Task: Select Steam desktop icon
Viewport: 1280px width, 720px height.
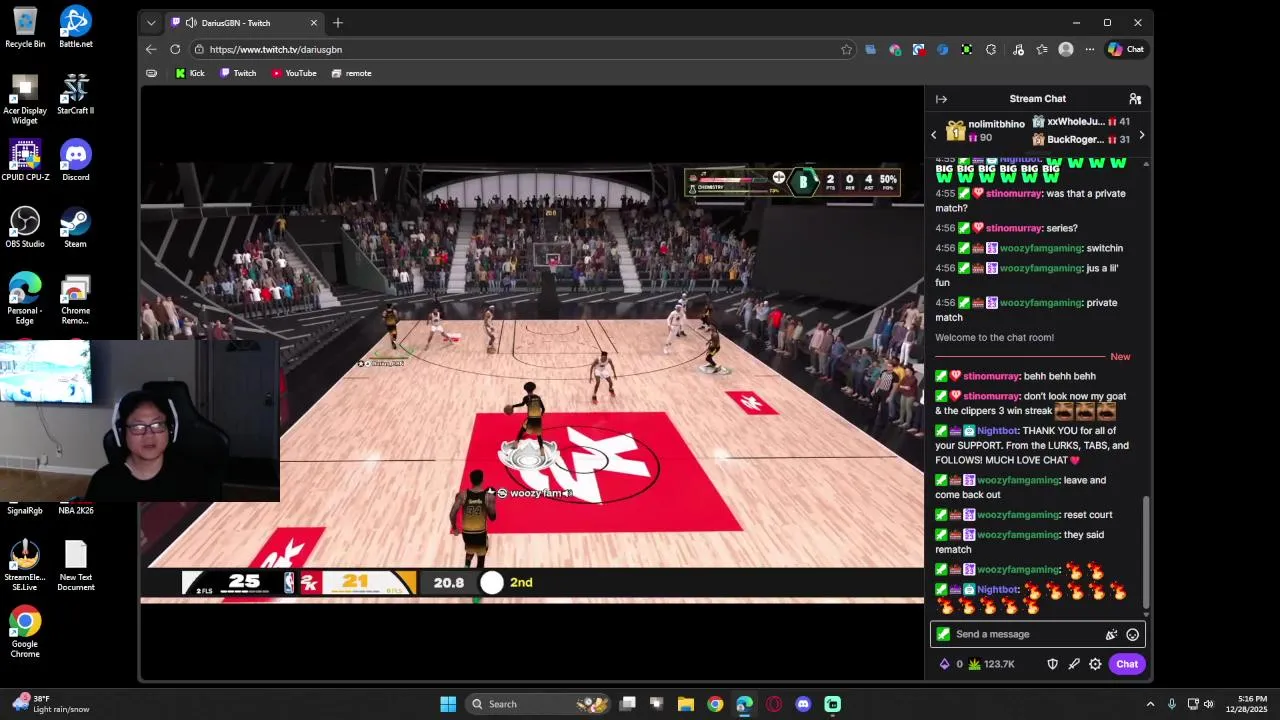Action: [76, 227]
